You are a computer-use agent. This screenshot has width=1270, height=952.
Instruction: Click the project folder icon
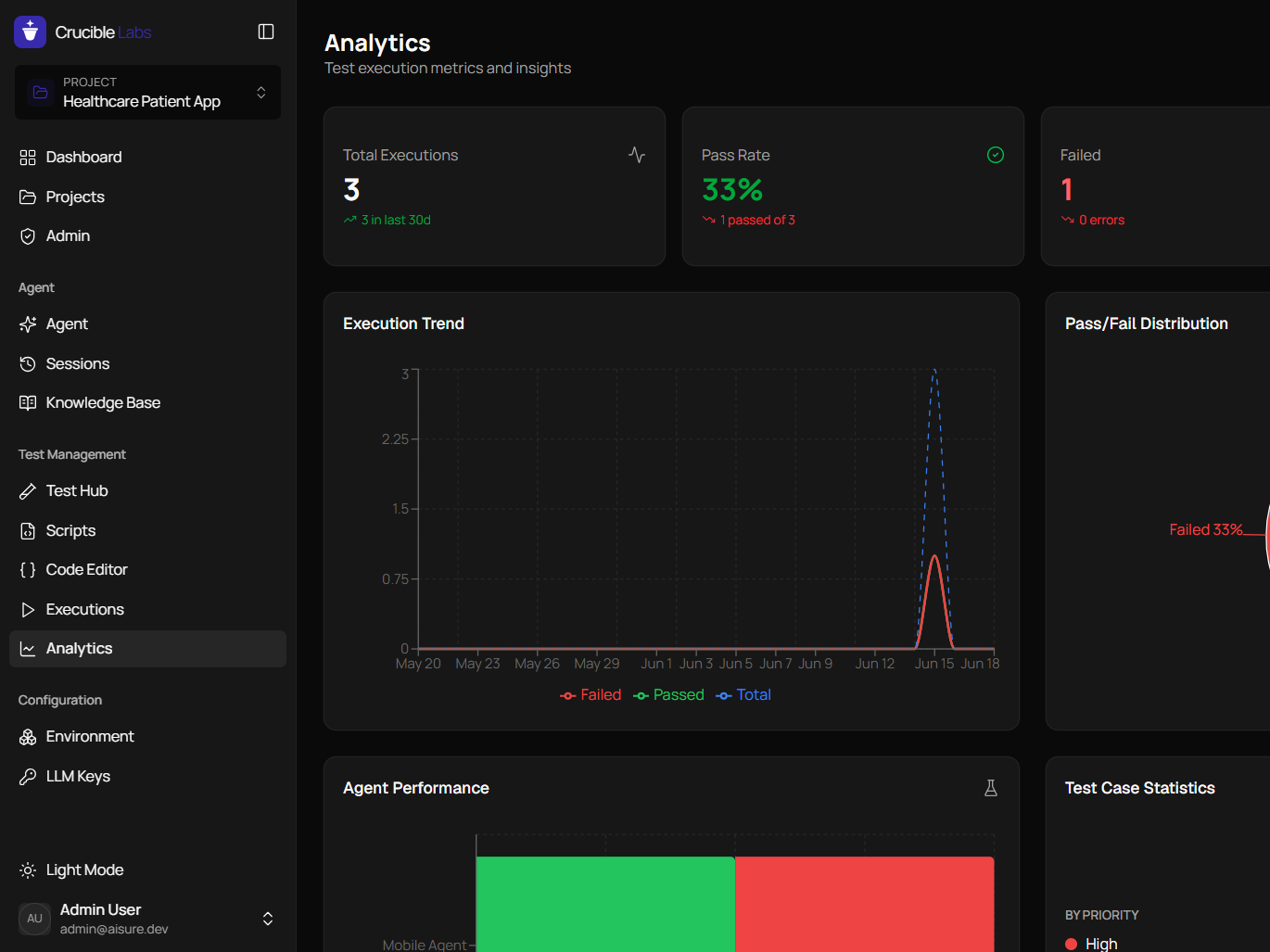[40, 92]
